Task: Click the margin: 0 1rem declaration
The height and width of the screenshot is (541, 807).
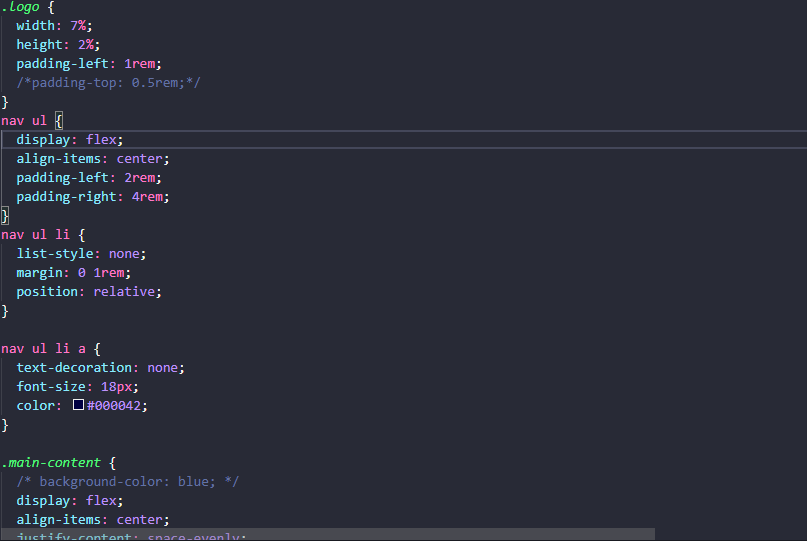Action: point(74,273)
